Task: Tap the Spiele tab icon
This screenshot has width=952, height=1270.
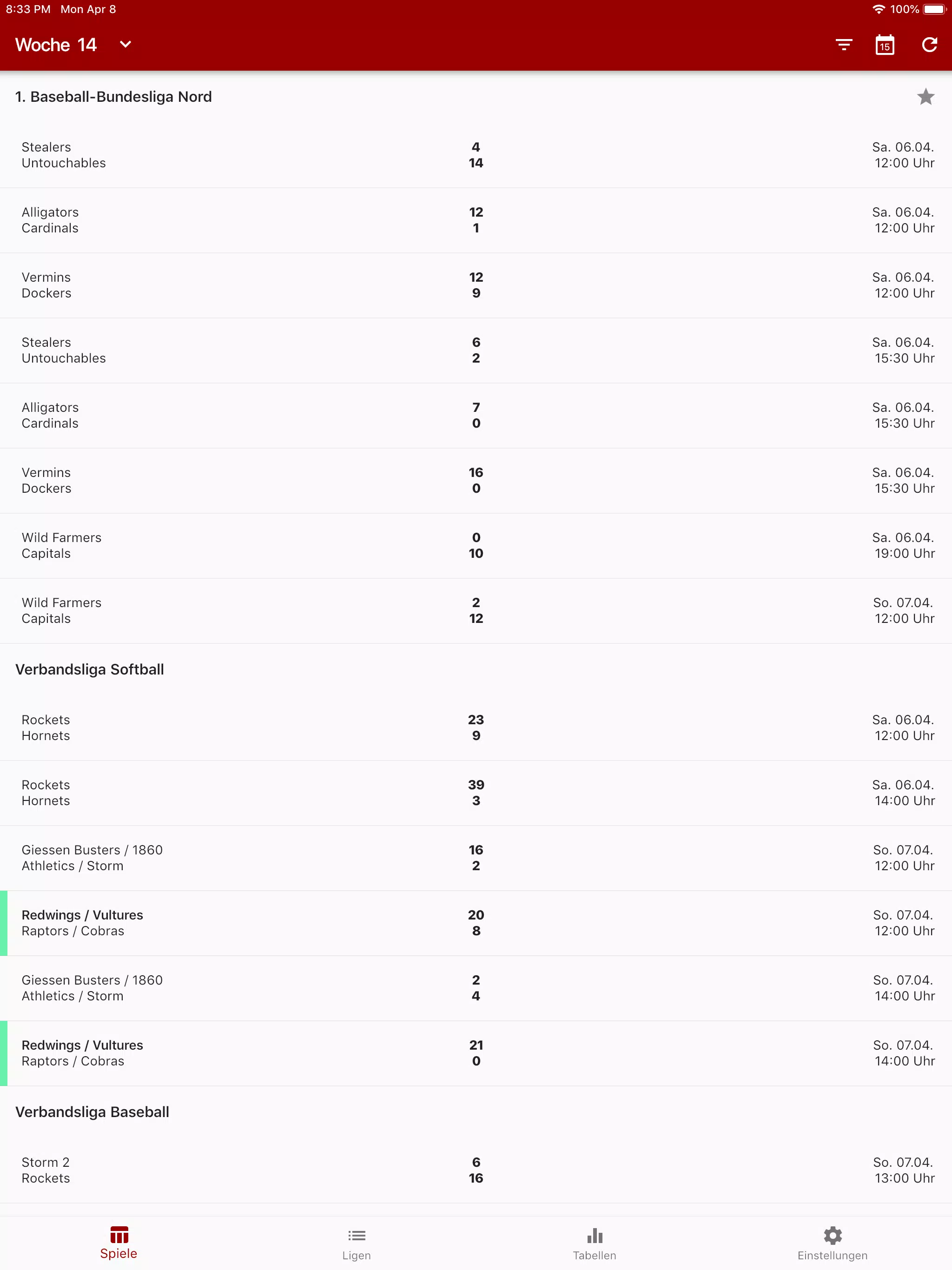Action: 119,1234
